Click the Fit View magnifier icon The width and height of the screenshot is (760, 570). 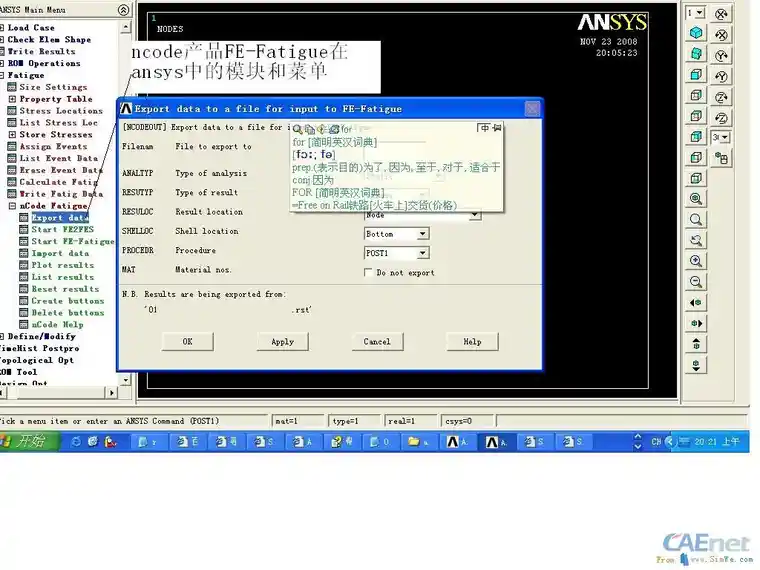pos(696,199)
